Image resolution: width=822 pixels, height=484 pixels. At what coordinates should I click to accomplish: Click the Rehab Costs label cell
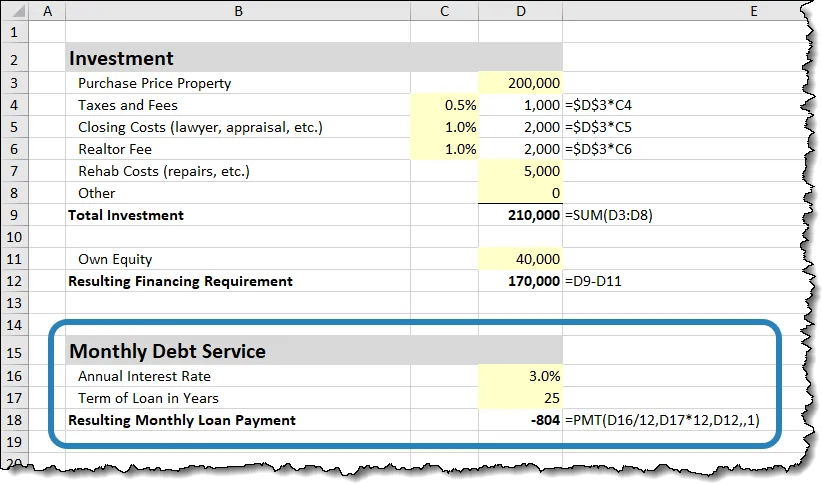238,171
